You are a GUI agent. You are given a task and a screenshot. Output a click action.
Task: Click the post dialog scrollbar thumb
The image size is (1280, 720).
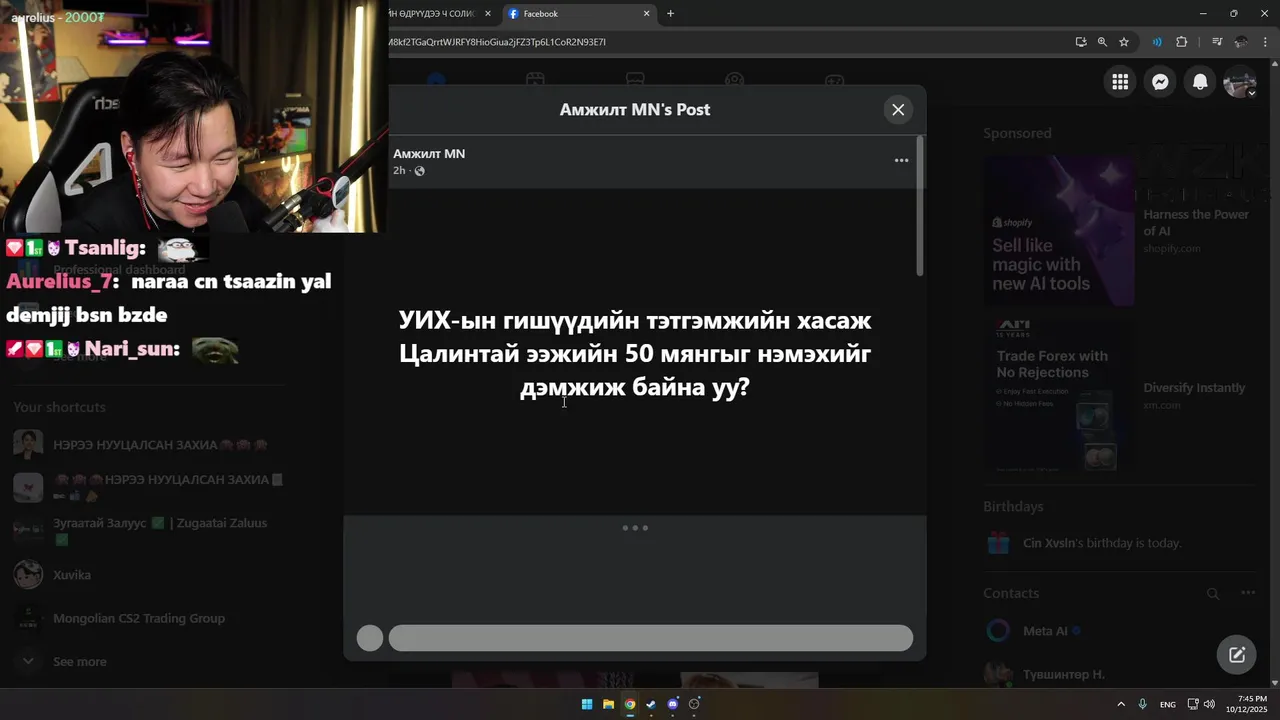coord(920,205)
